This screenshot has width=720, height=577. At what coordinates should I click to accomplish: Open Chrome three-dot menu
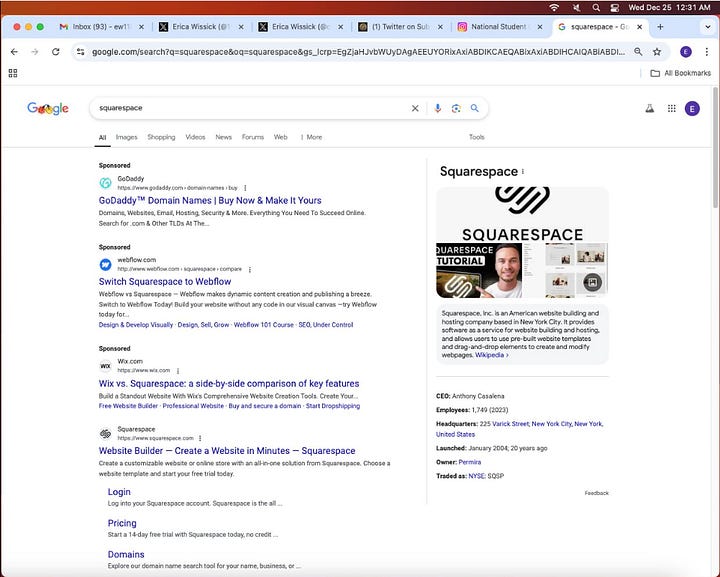click(707, 52)
